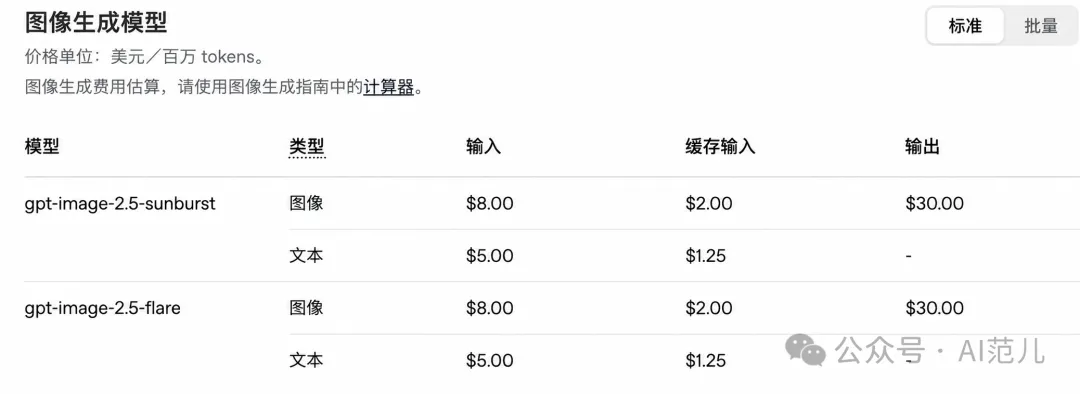Open the 计算器 link

(388, 87)
